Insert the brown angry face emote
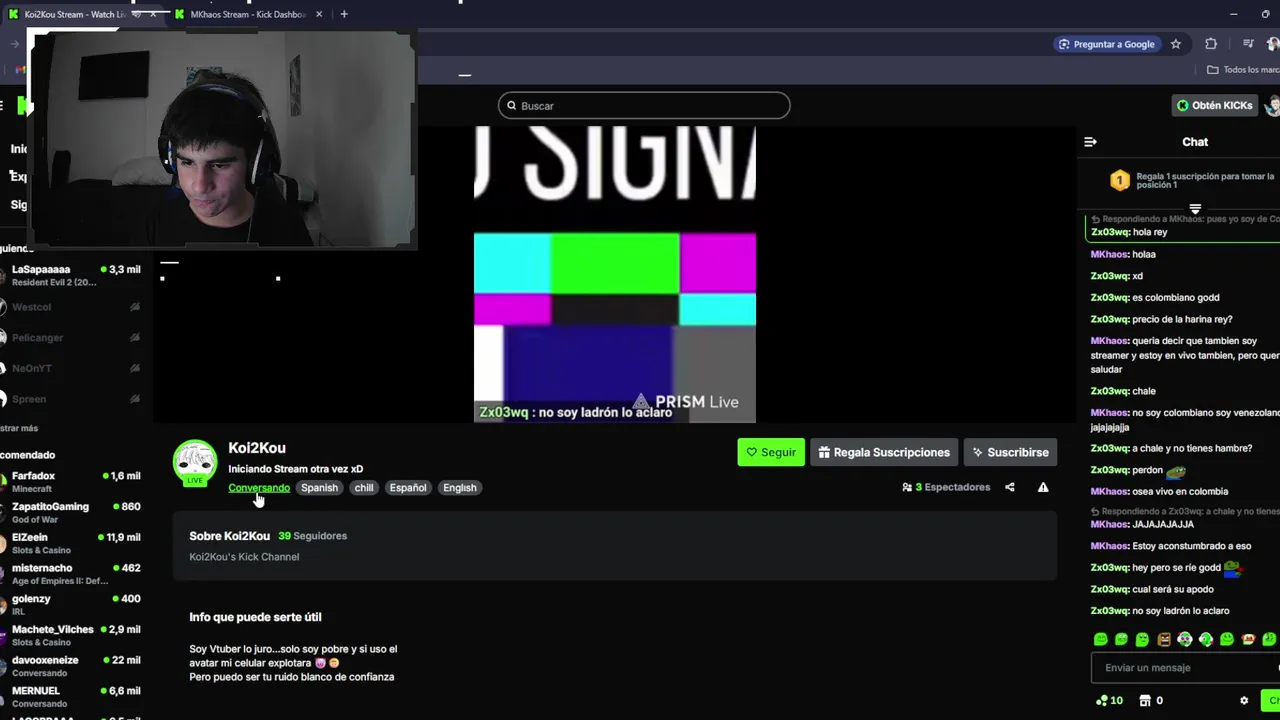The image size is (1280, 720). click(1163, 639)
